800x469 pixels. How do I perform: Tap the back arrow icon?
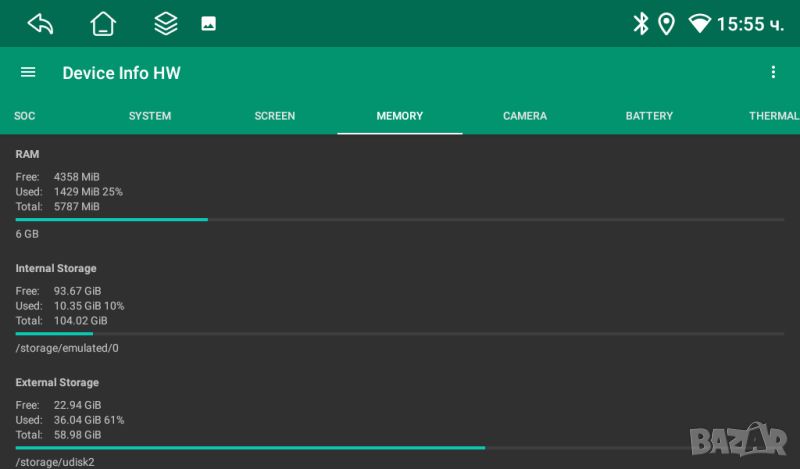40,23
